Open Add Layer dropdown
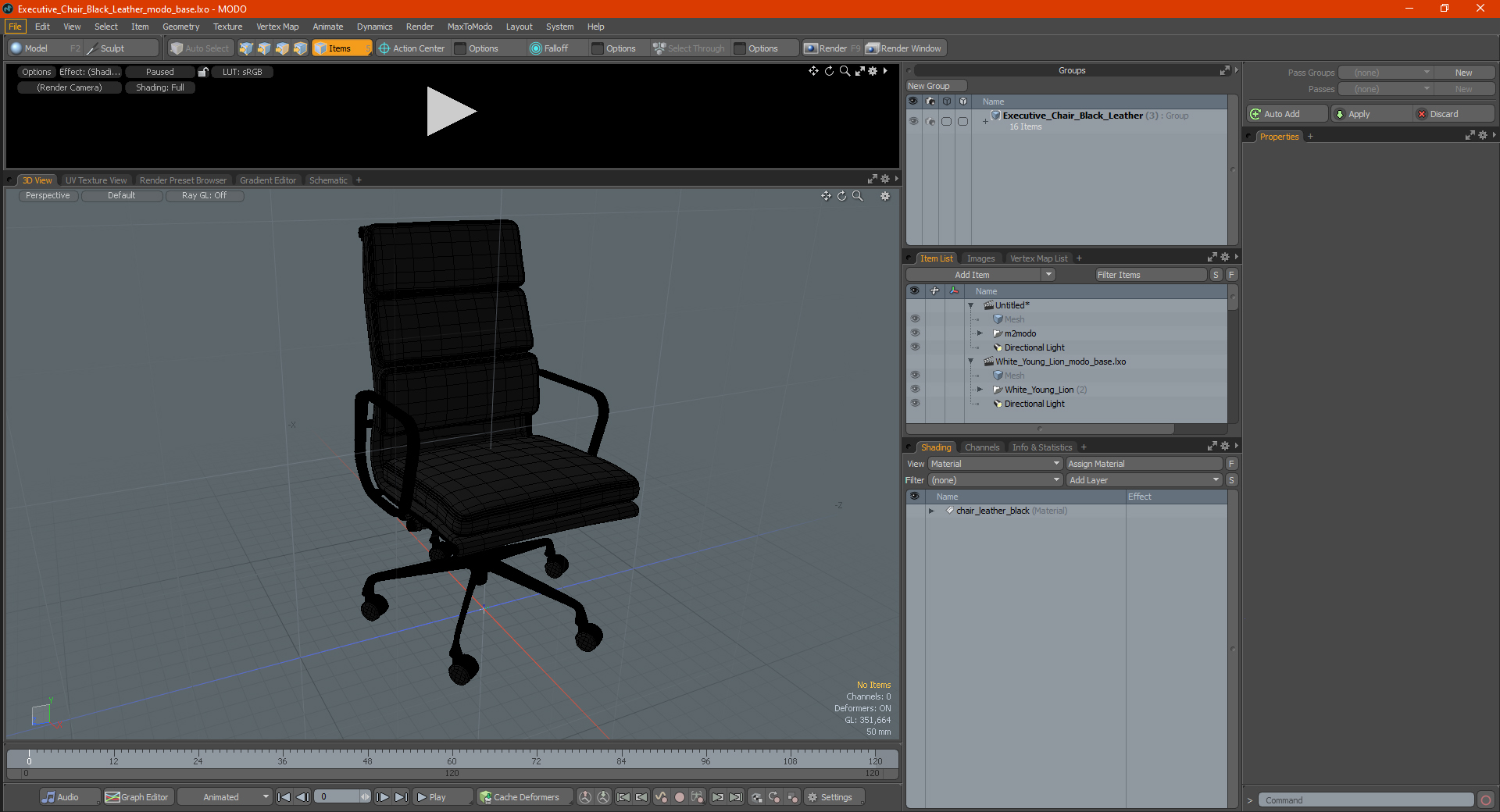Viewport: 1500px width, 812px height. click(1144, 480)
